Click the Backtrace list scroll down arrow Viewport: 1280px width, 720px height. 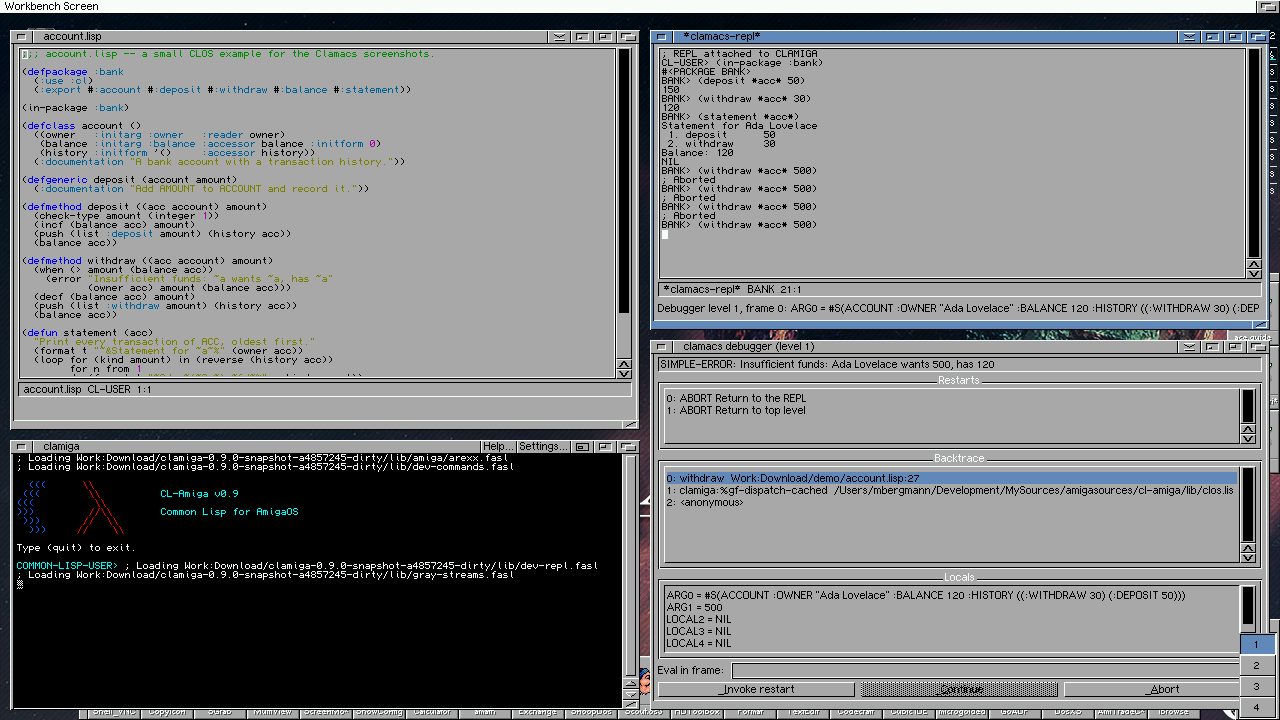point(1248,557)
